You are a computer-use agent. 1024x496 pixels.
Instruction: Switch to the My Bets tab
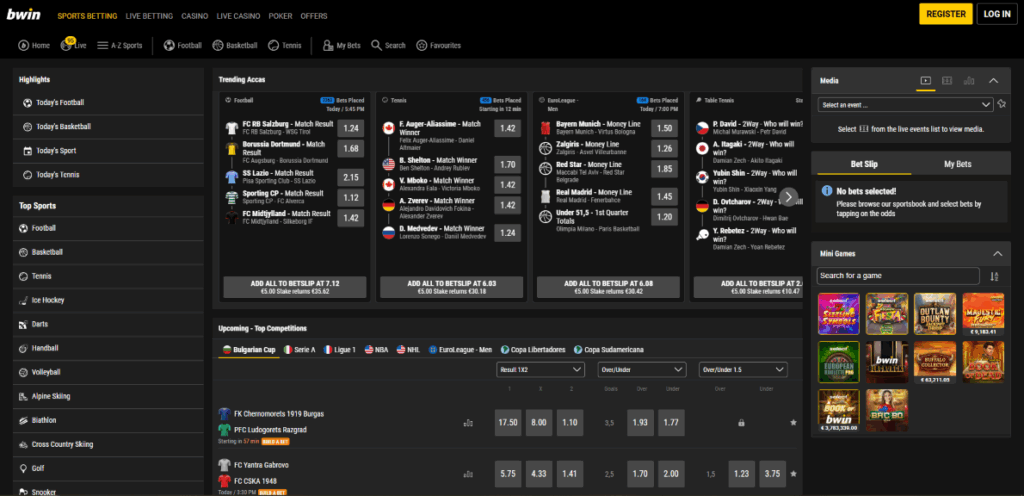(x=957, y=163)
